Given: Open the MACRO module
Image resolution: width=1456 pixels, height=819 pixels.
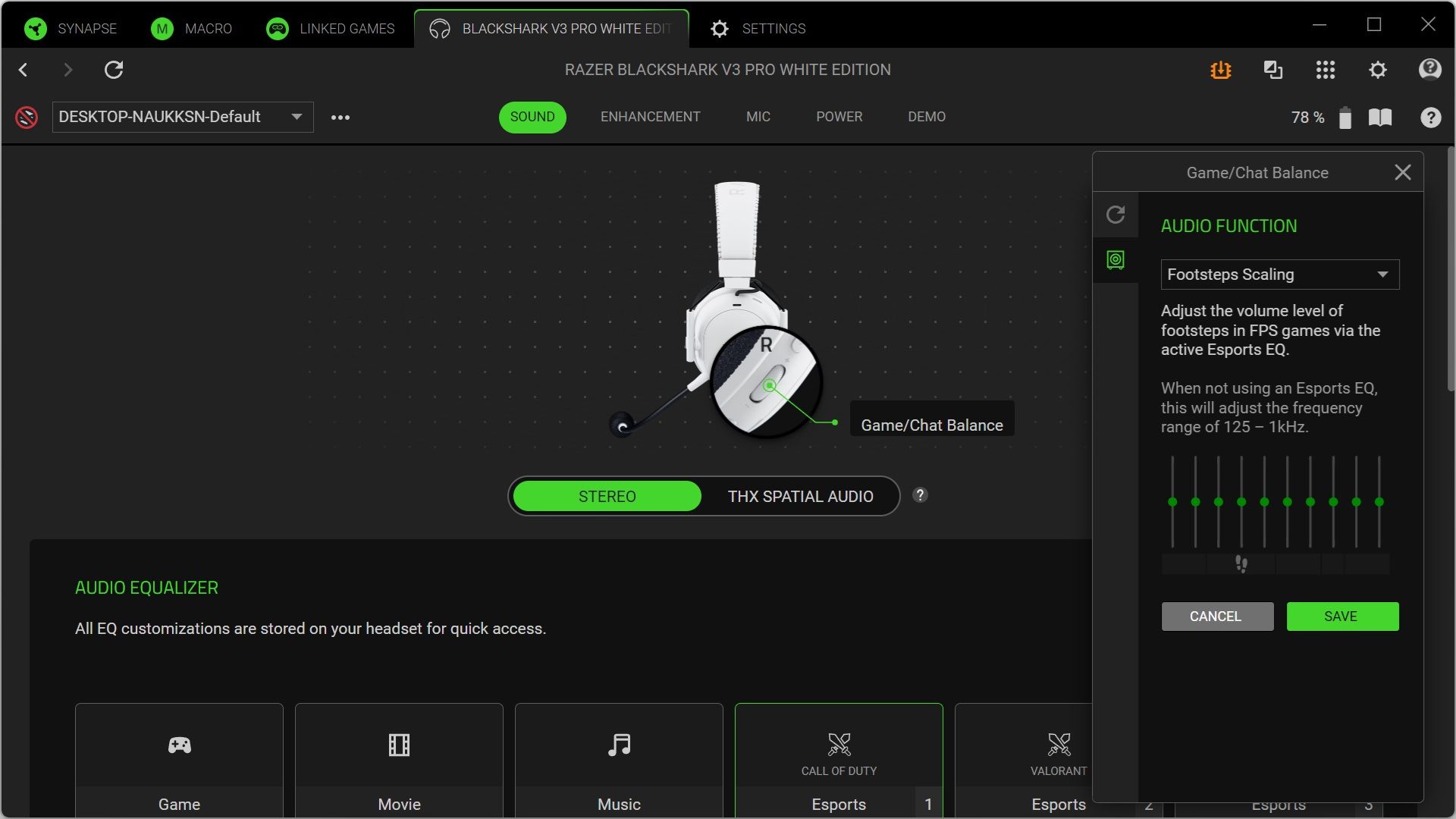Looking at the screenshot, I should (x=191, y=28).
